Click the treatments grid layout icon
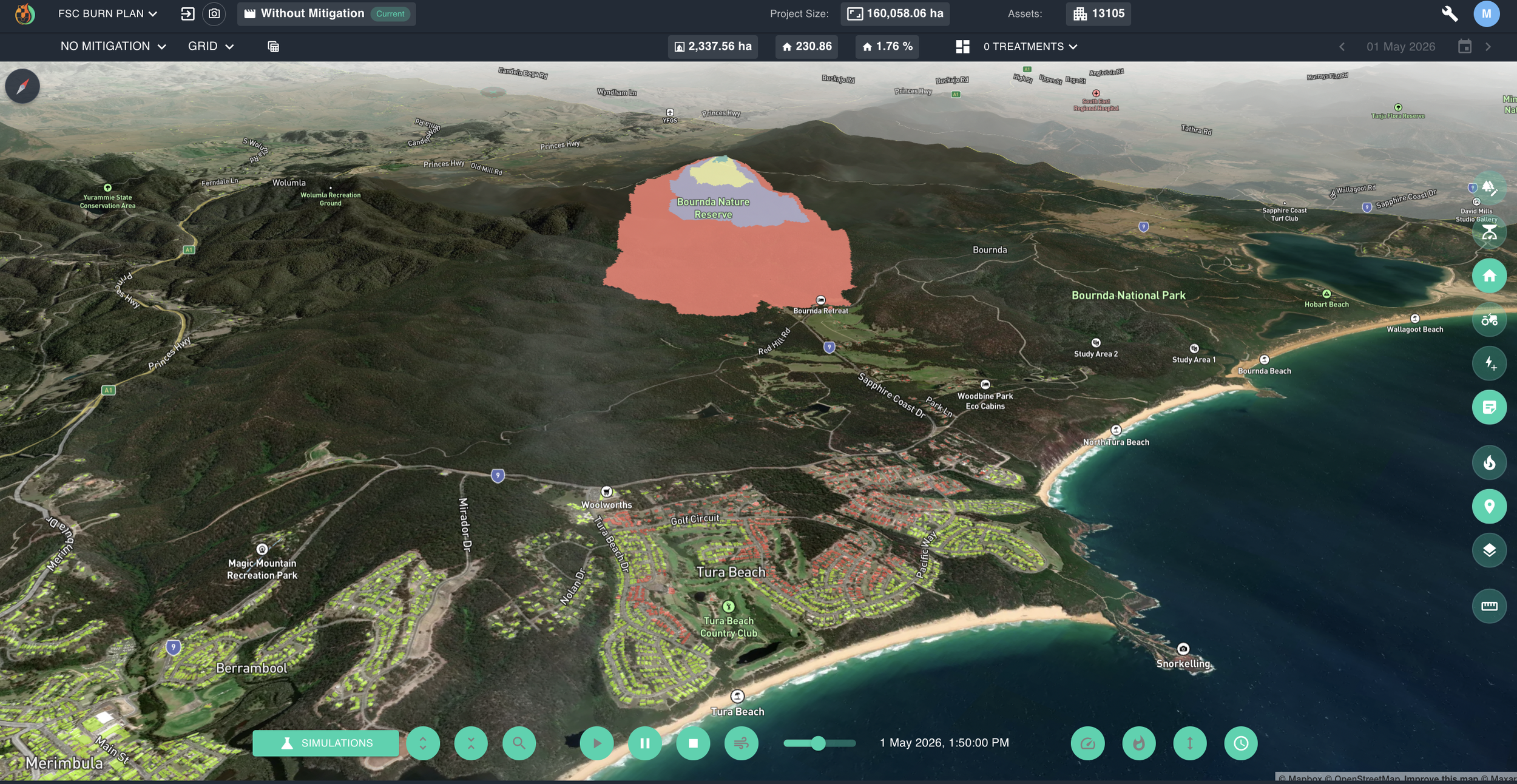Image resolution: width=1517 pixels, height=784 pixels. [962, 47]
